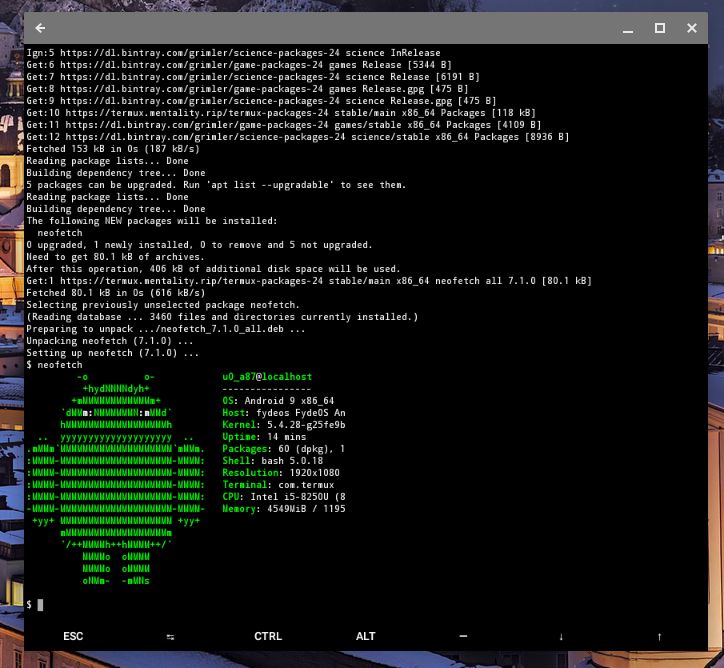The width and height of the screenshot is (724, 668).
Task: Click the 'u0_a87@localhost' user host text
Action: coord(267,377)
